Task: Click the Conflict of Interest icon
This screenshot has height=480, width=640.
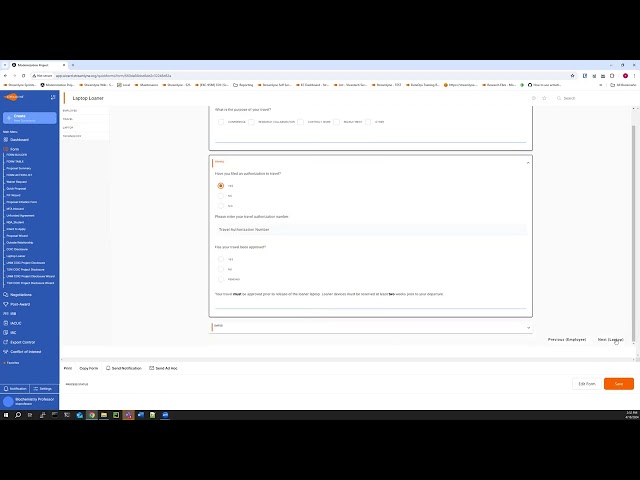Action: pos(6,351)
